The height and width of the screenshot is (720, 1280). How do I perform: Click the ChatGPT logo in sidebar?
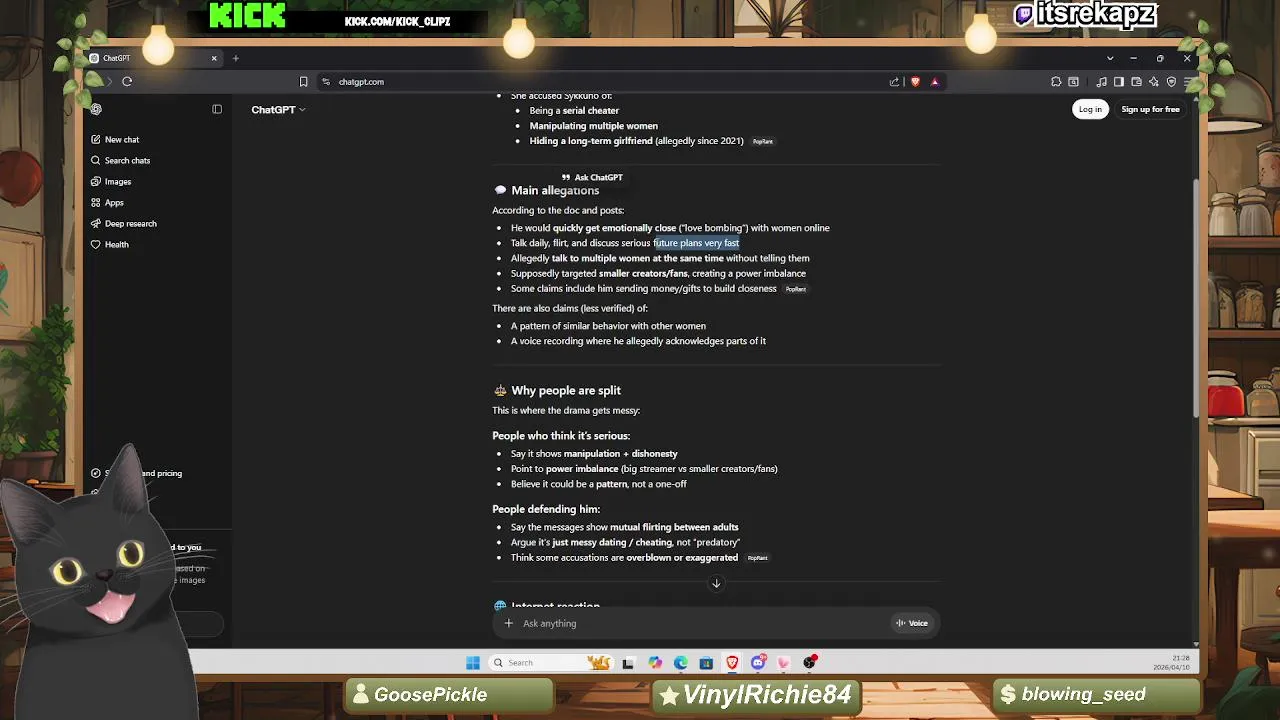(96, 109)
